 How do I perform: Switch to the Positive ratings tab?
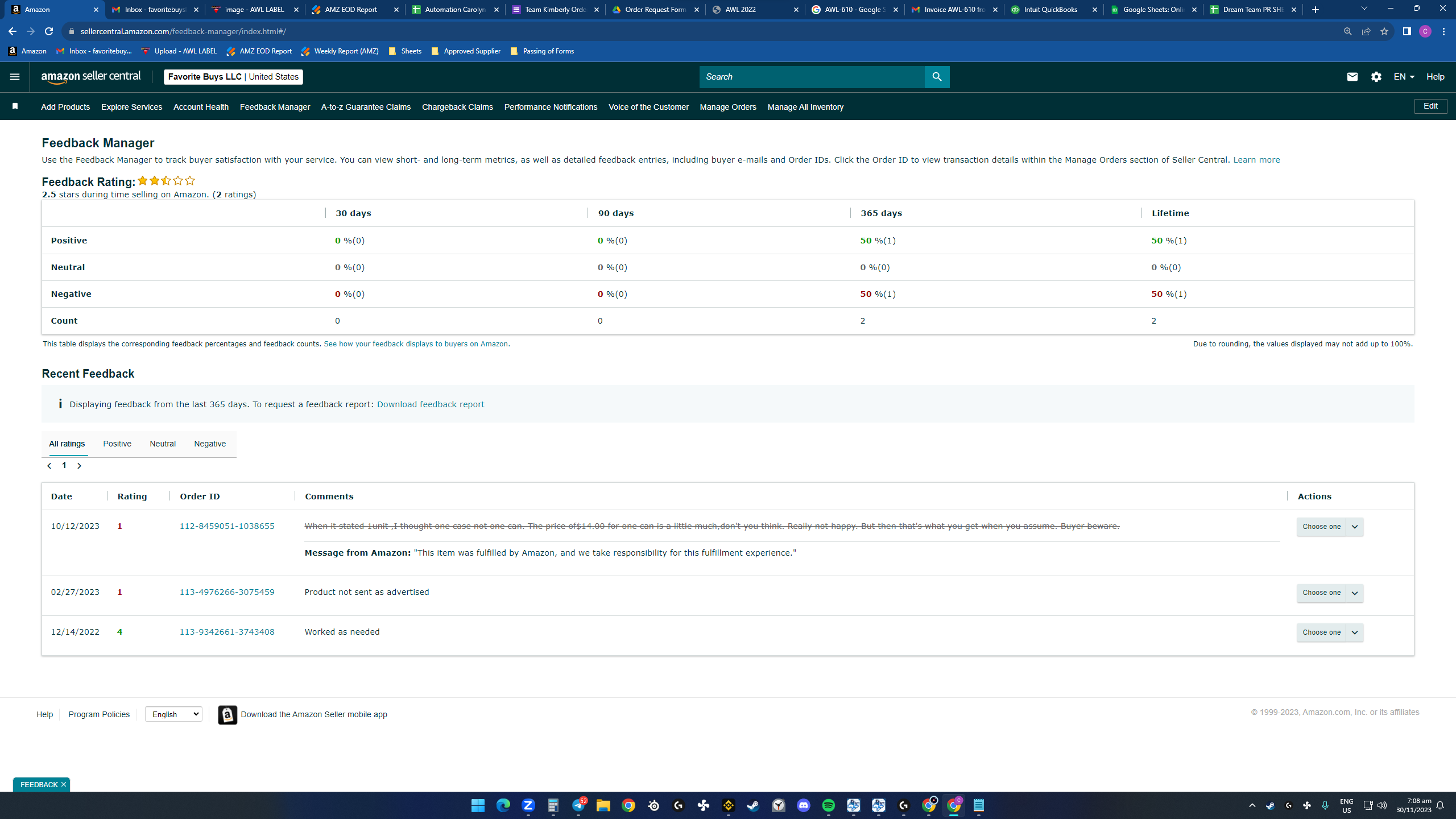coord(117,444)
